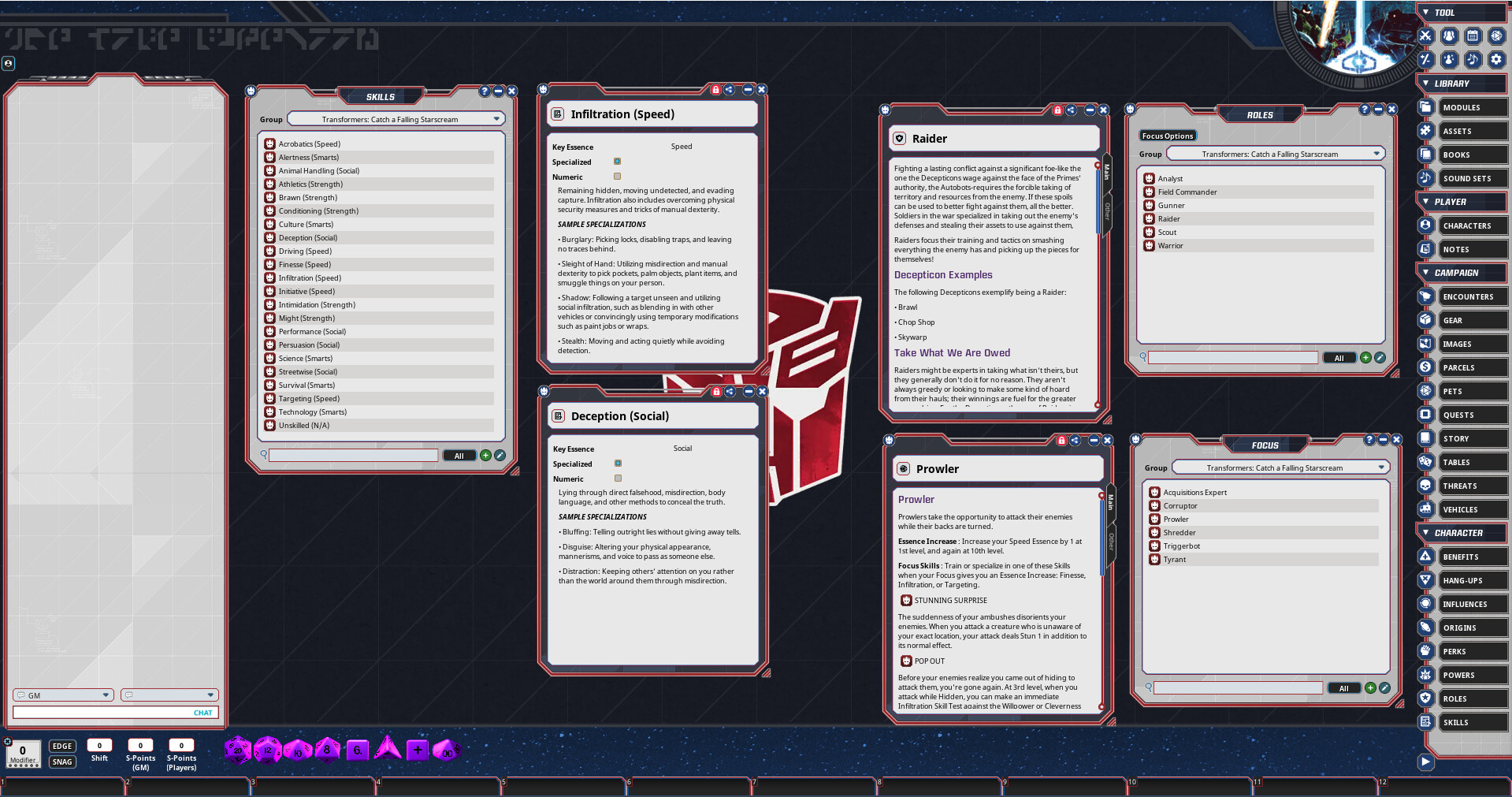Open the Party Sheet icon in Tool panel
This screenshot has width=1512, height=797.
[1448, 35]
